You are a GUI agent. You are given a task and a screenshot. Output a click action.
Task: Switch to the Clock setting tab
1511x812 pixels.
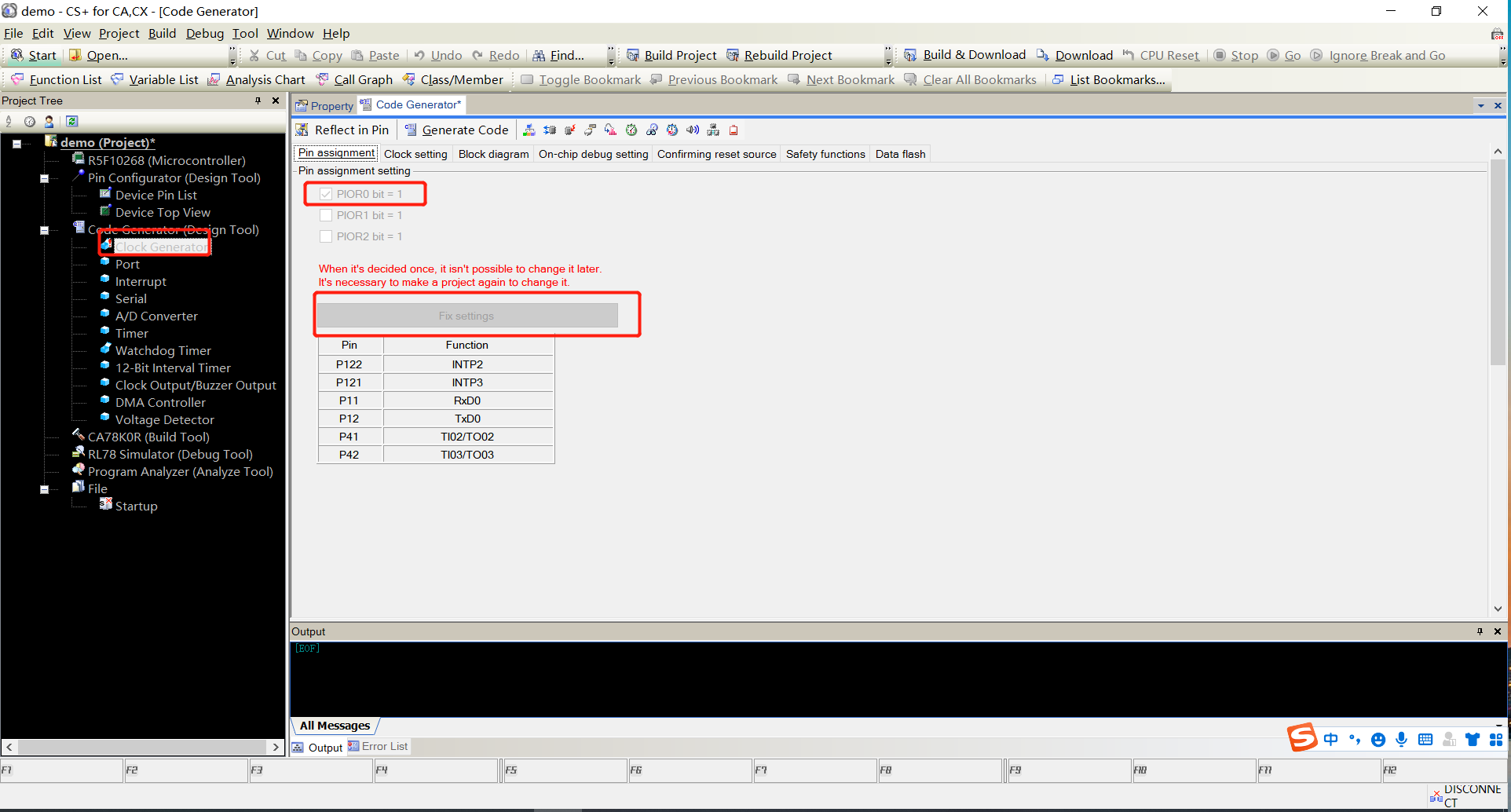pyautogui.click(x=415, y=154)
